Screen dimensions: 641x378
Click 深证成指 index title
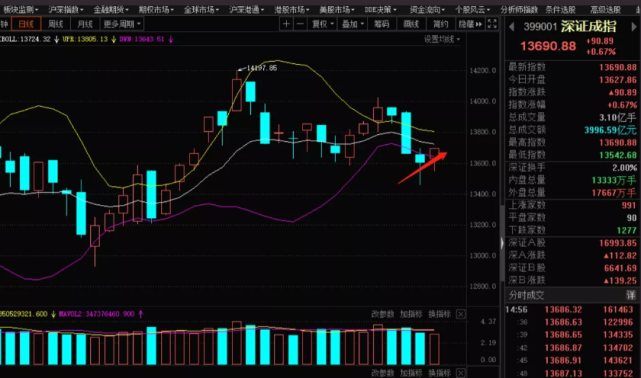tap(588, 27)
